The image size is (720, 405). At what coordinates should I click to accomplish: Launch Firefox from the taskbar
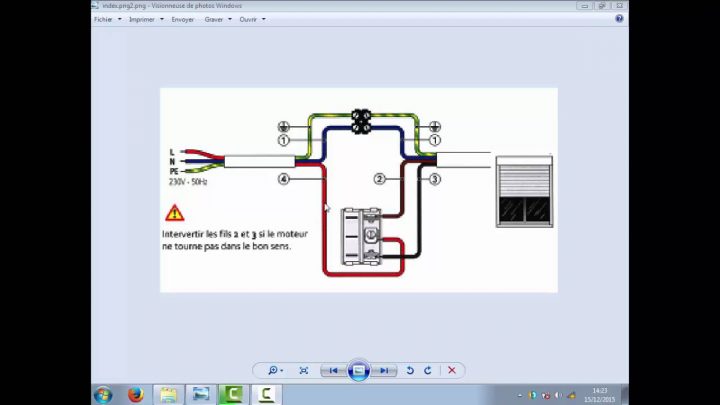coord(135,394)
